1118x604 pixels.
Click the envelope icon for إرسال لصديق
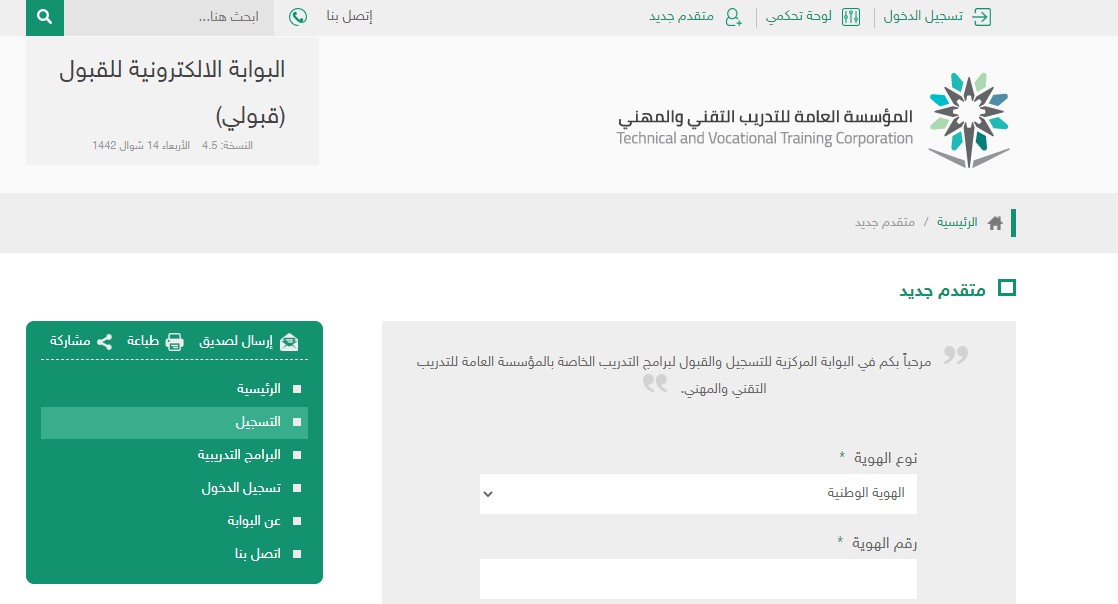tap(289, 342)
